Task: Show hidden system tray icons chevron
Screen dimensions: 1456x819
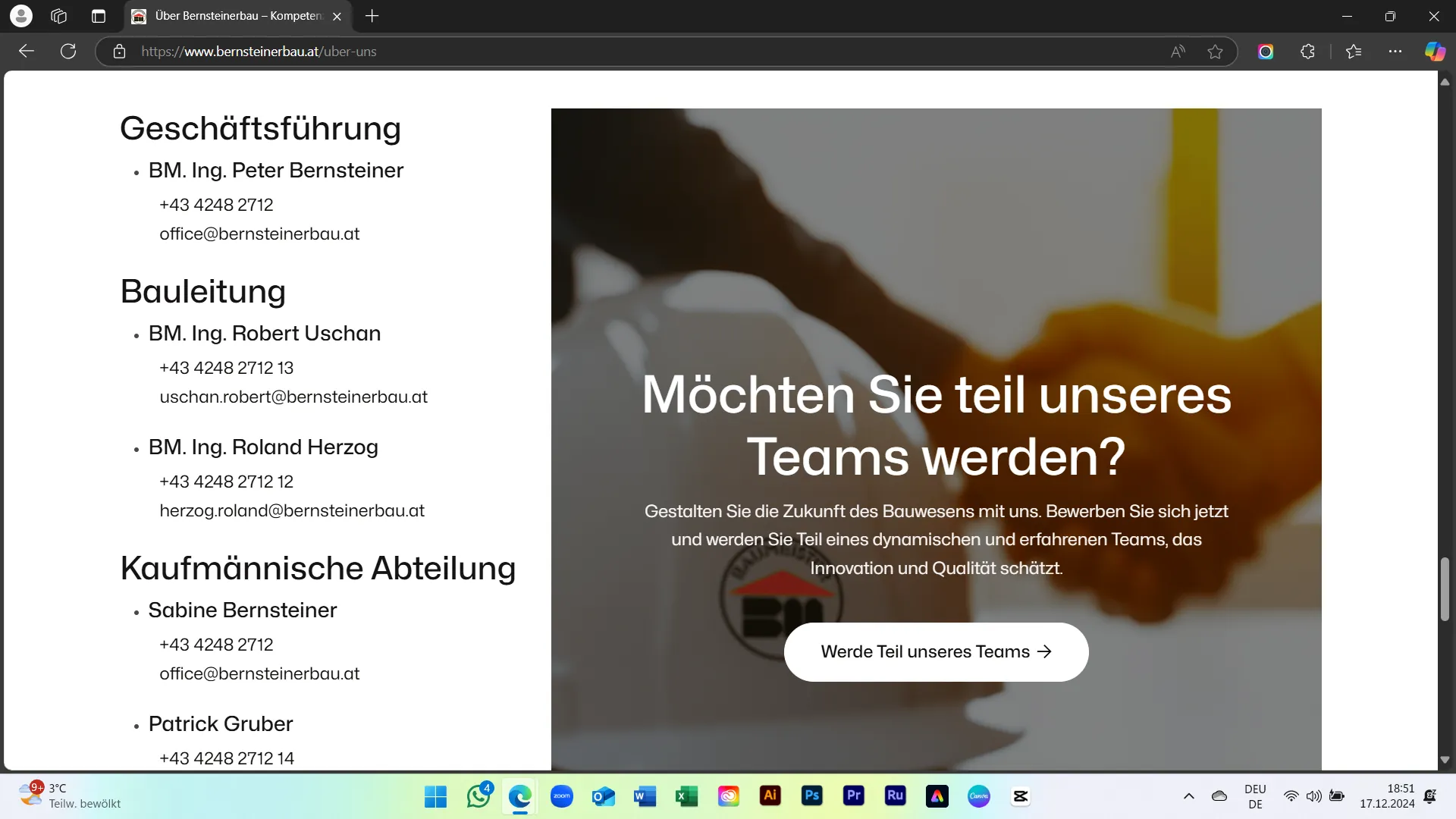Action: point(1189,796)
